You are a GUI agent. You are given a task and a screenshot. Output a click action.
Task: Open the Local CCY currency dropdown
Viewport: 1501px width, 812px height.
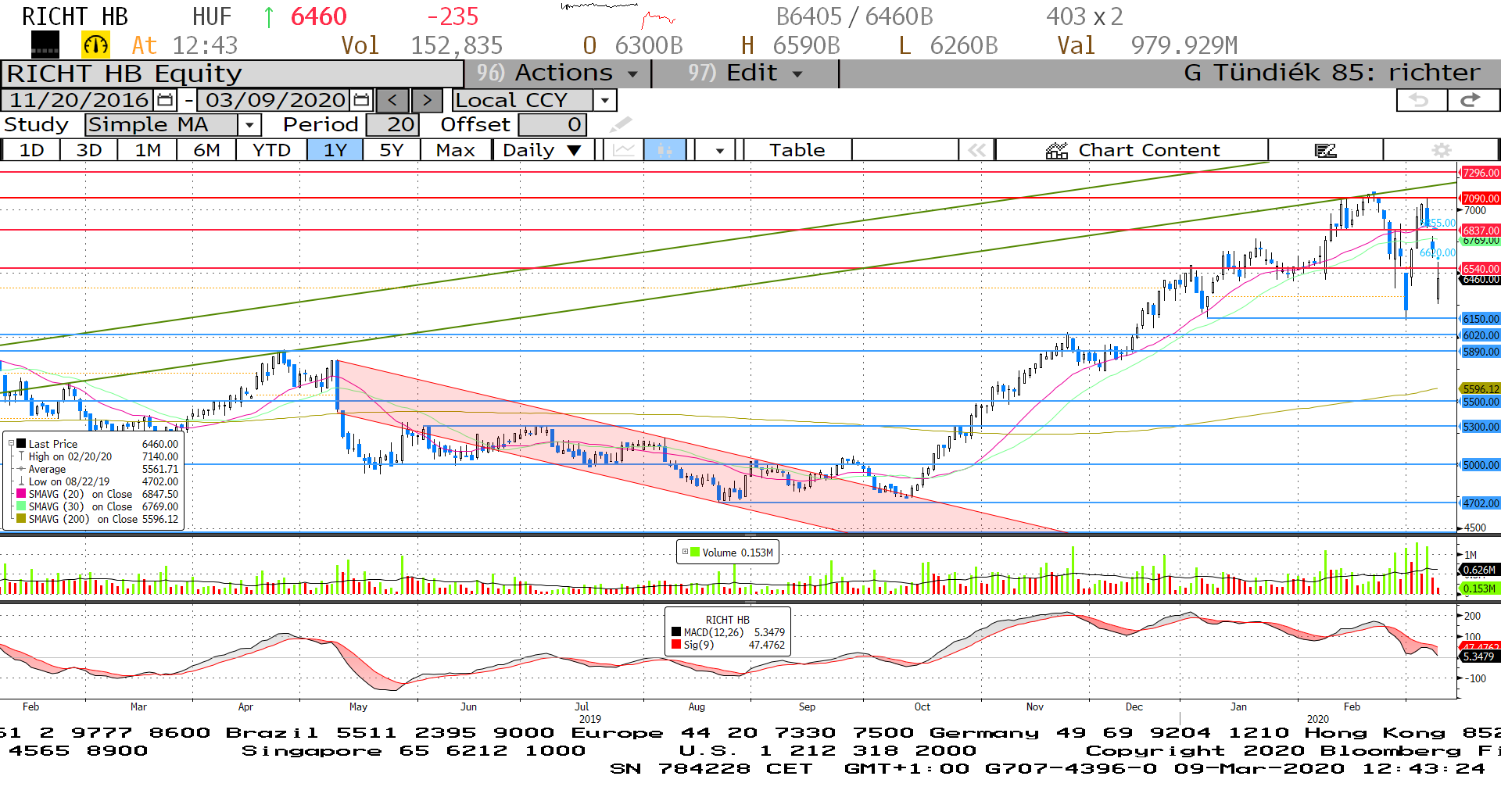tap(604, 100)
